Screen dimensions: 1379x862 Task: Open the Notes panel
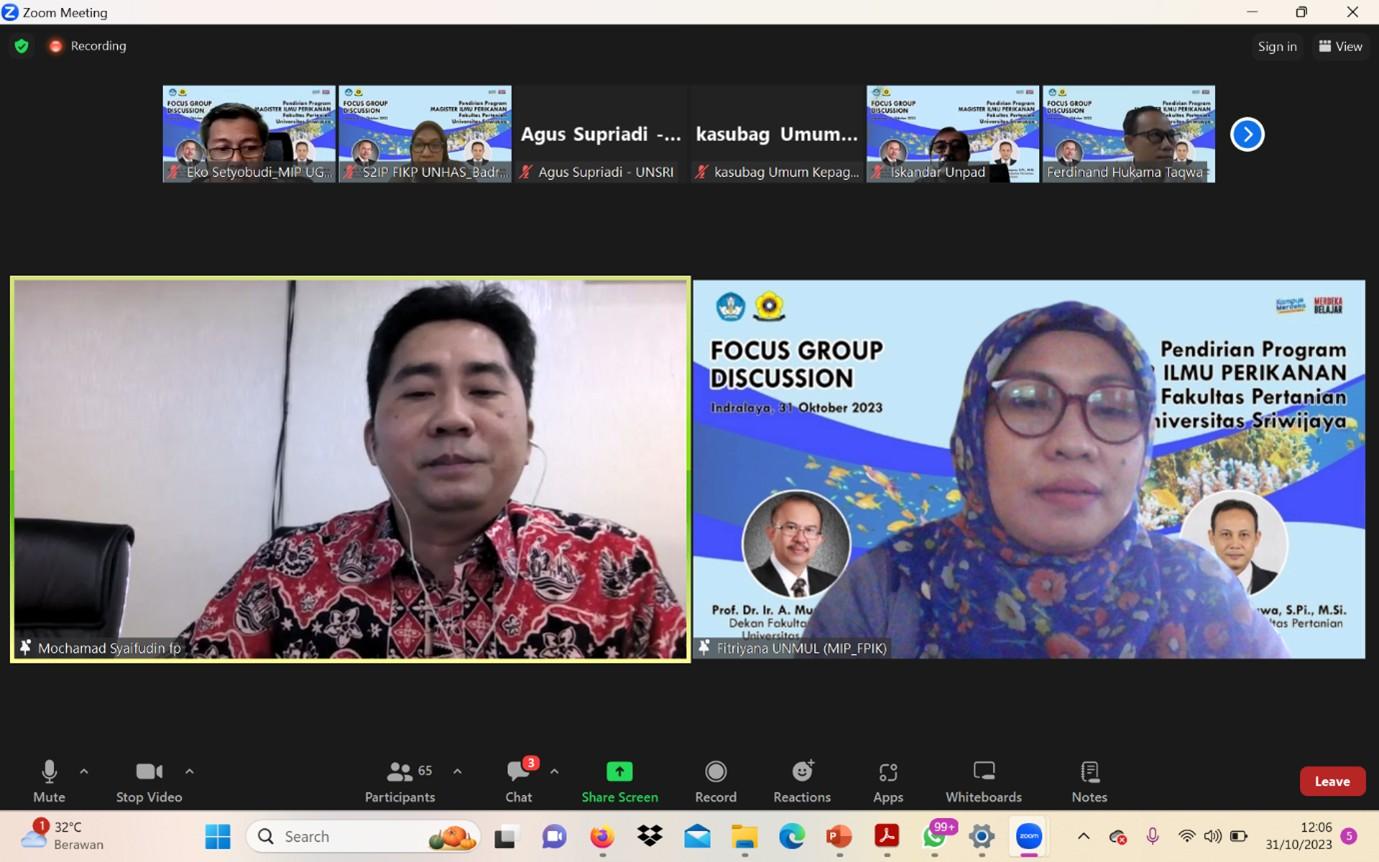coord(1089,781)
